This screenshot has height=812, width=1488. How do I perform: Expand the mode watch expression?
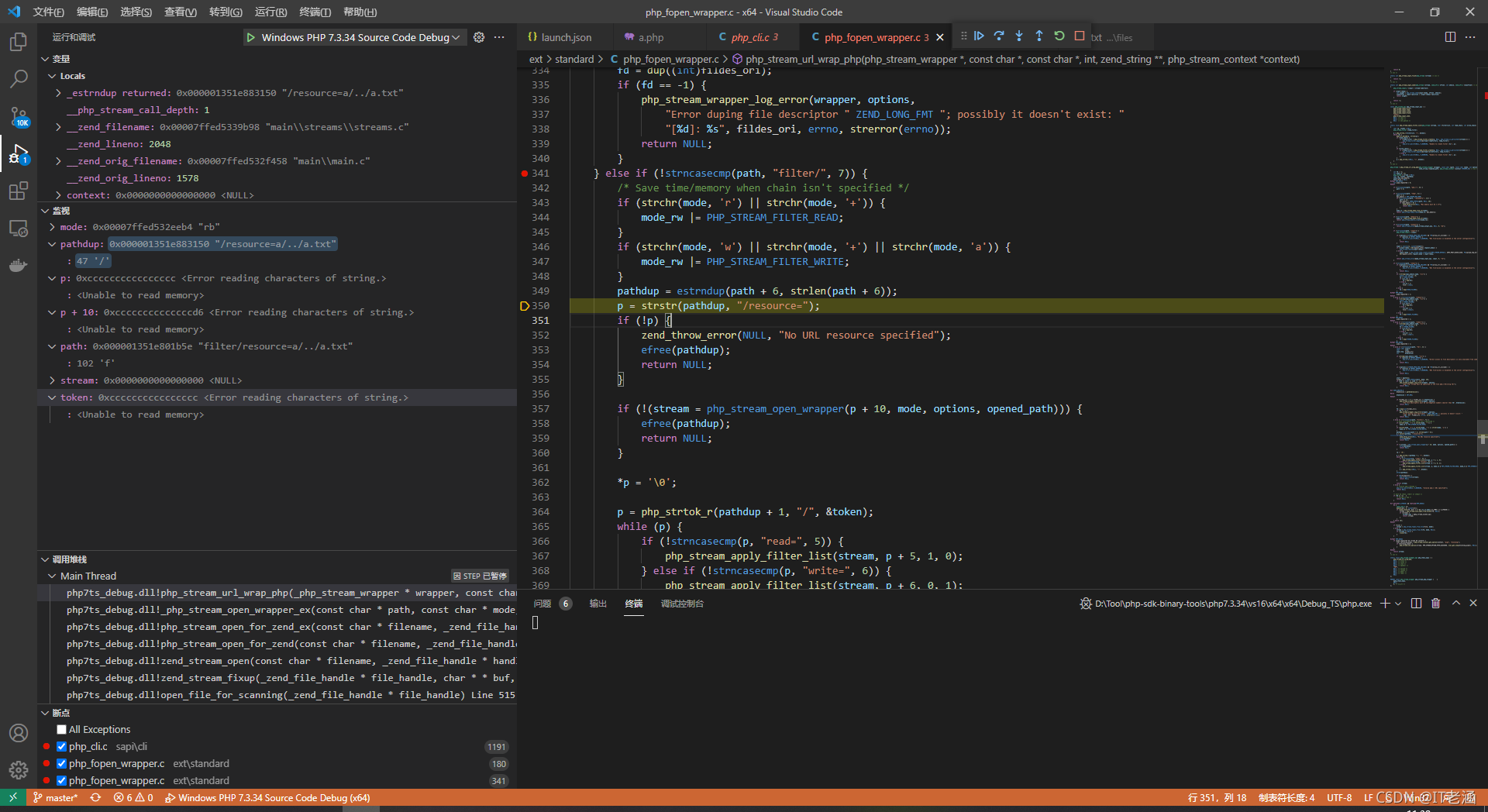coord(52,227)
